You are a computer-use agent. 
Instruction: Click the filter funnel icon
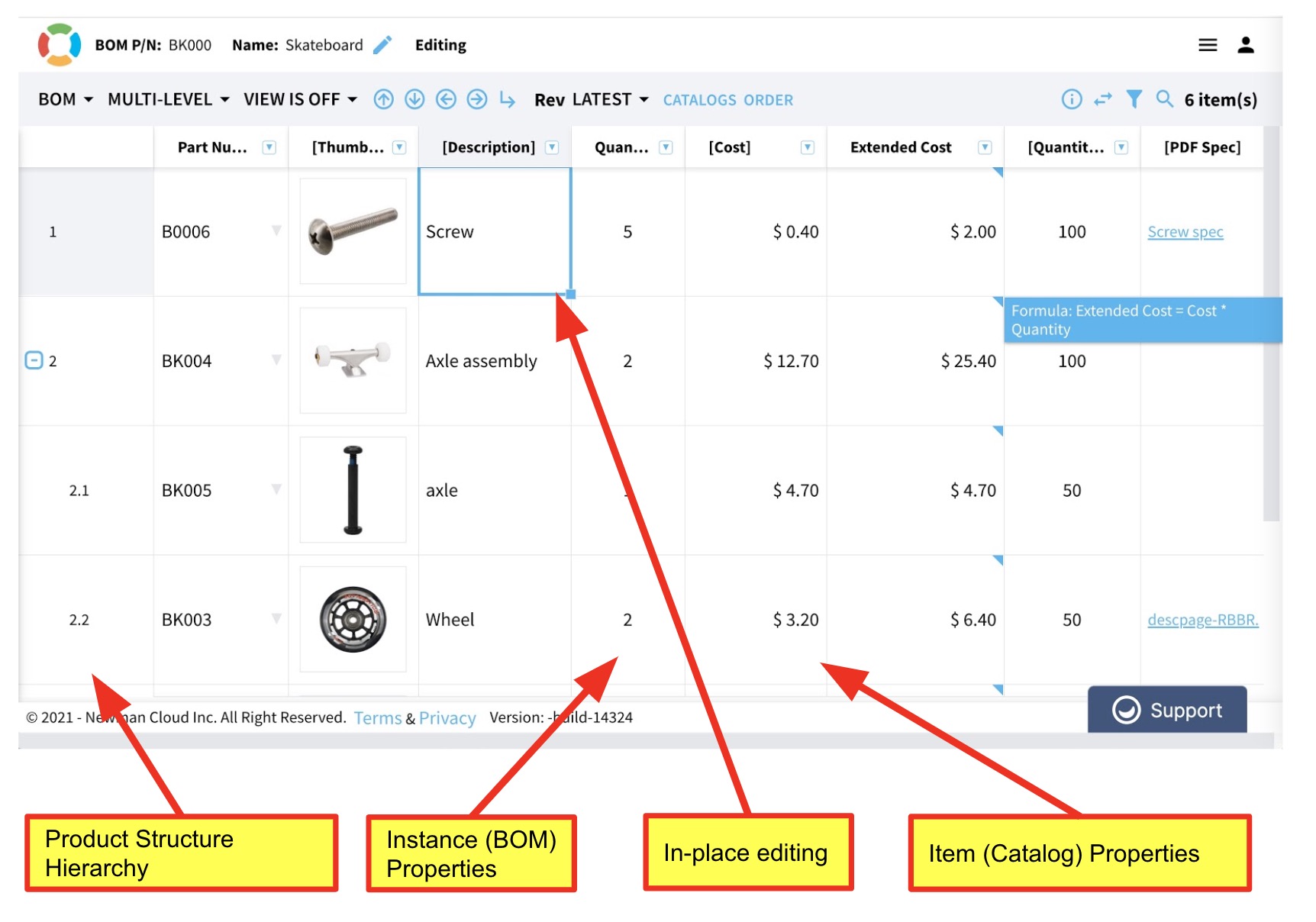pyautogui.click(x=1134, y=99)
